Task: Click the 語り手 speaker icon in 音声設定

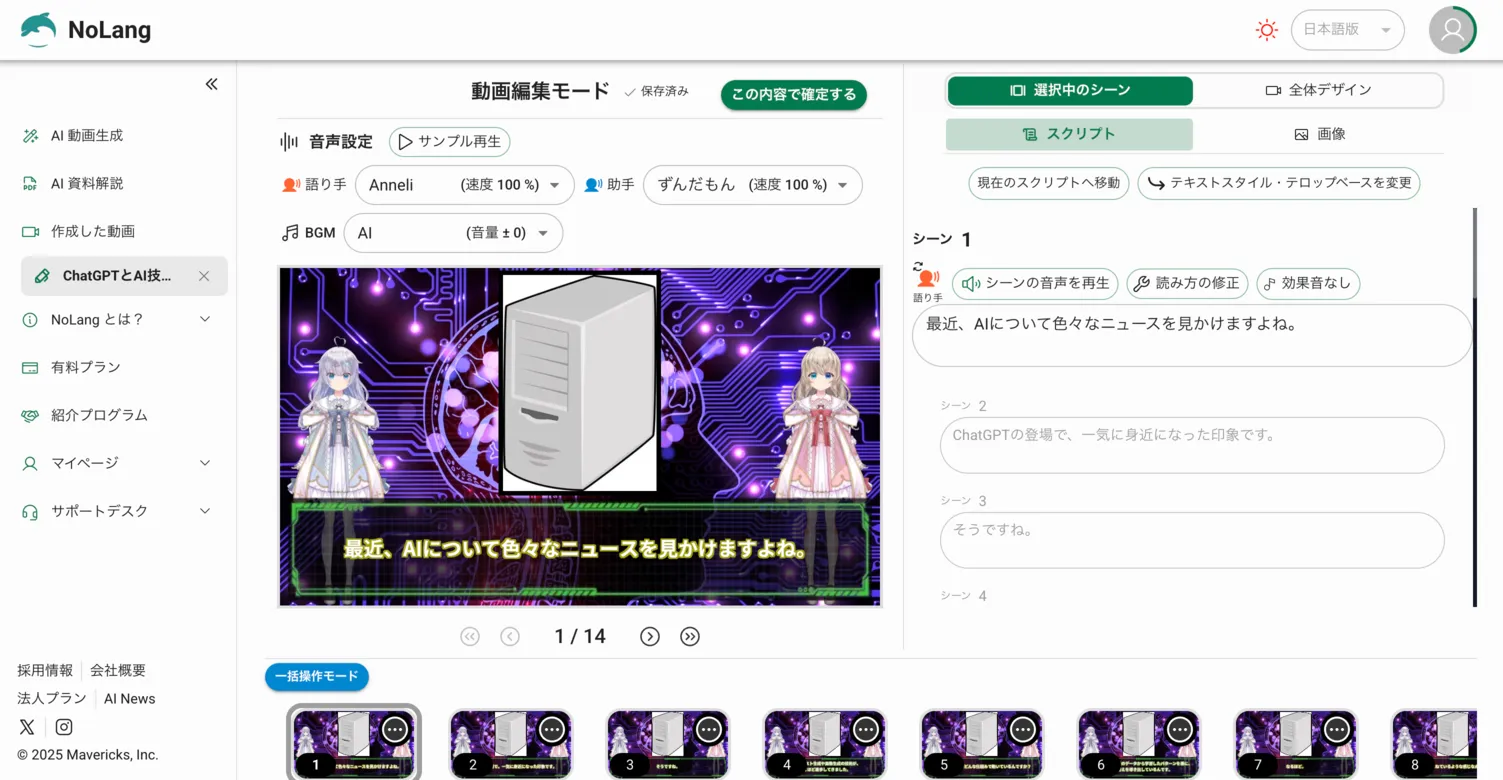Action: point(291,185)
